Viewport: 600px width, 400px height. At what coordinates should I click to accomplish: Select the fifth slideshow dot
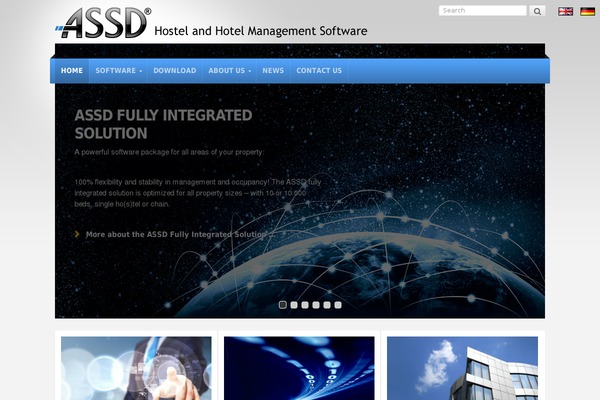click(327, 305)
